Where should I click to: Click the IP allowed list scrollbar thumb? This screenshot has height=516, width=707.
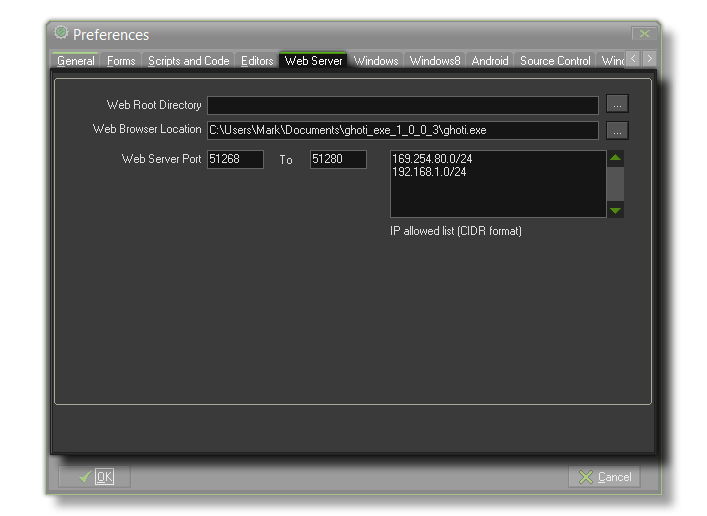click(x=616, y=182)
